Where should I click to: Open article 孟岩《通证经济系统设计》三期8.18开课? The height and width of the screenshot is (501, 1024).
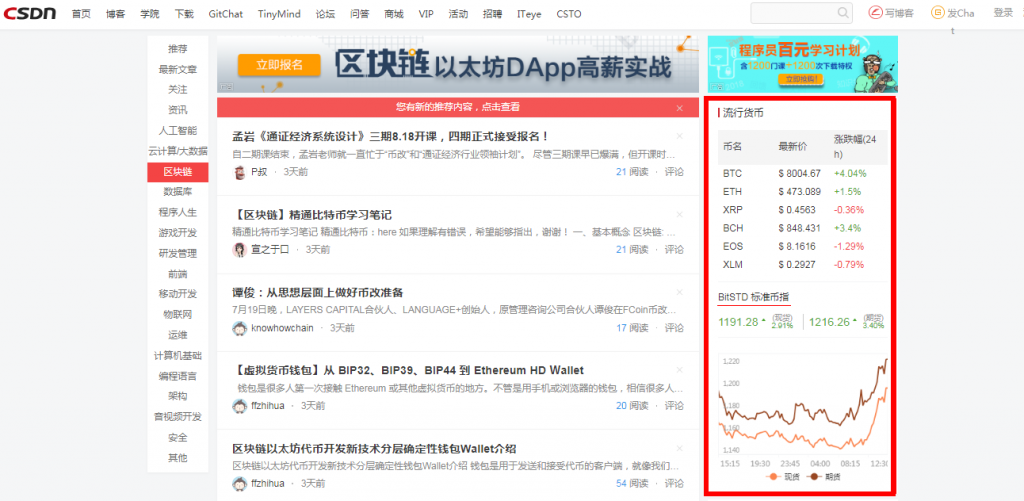391,137
